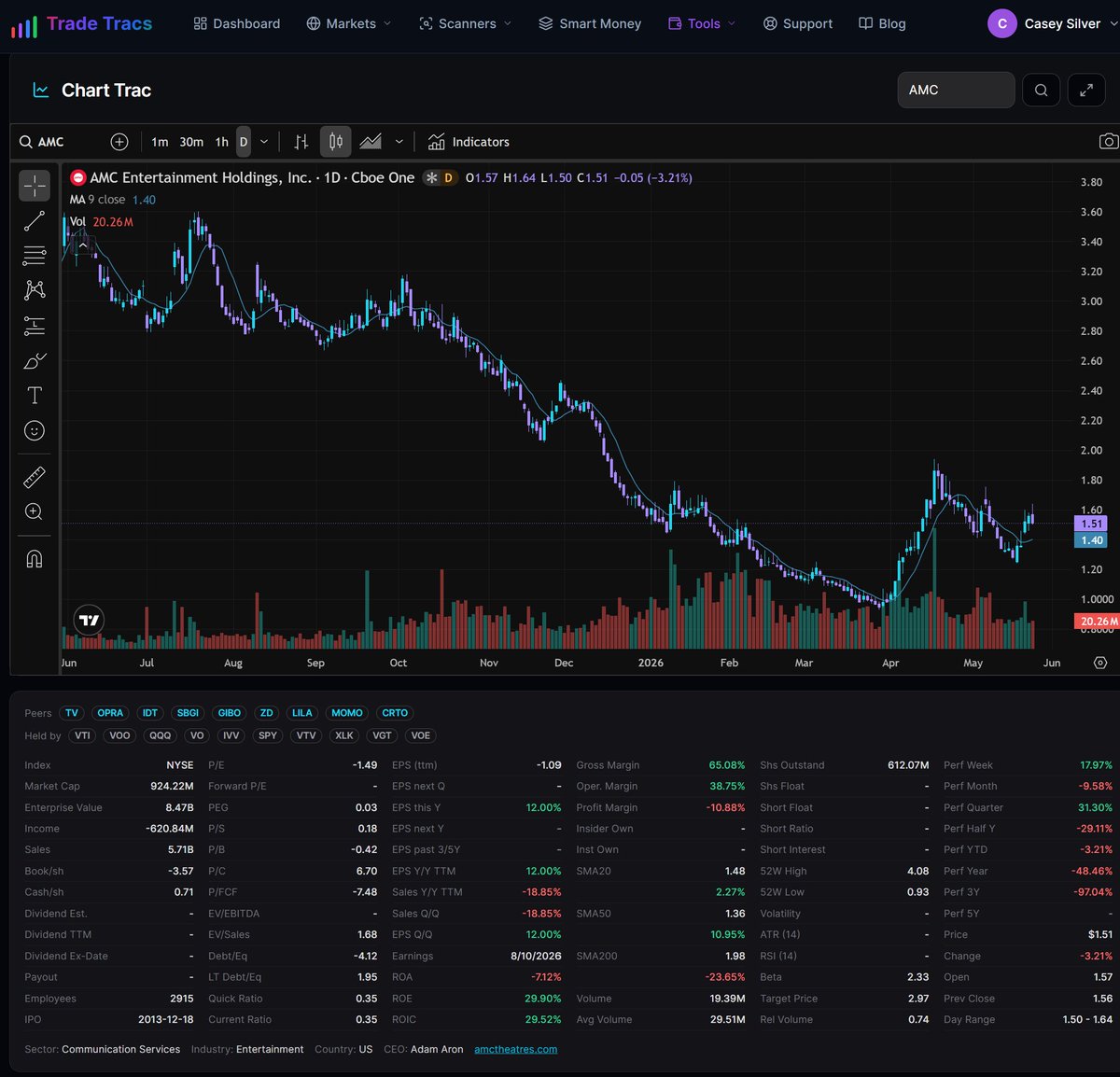Open the Fibonacci retracement tool
Viewport: 1120px width, 1077px height.
click(x=35, y=256)
